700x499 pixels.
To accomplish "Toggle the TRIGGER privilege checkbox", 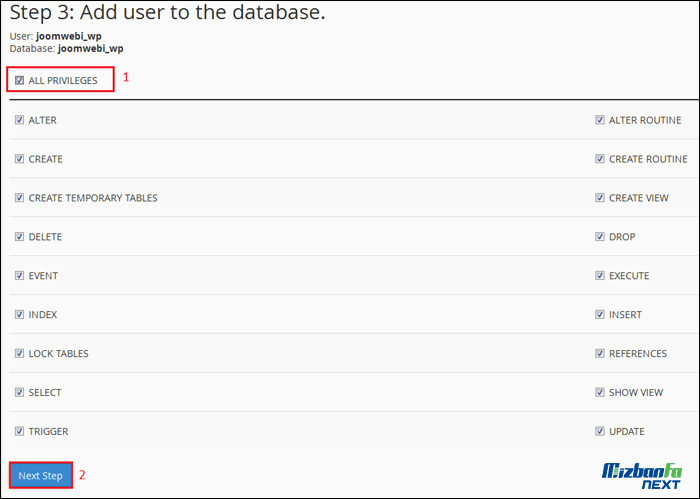I will [x=20, y=432].
